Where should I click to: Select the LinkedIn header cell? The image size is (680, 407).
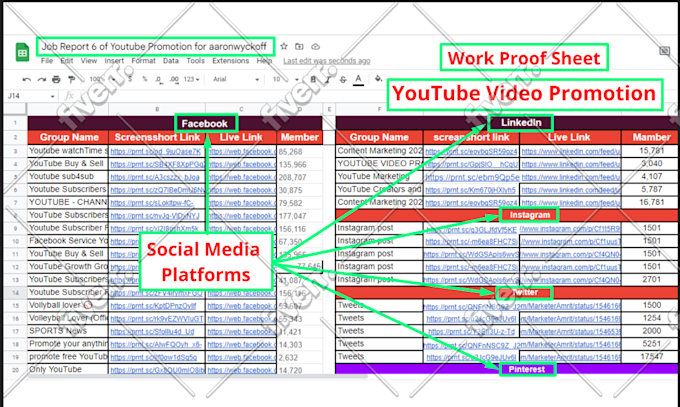[507, 123]
